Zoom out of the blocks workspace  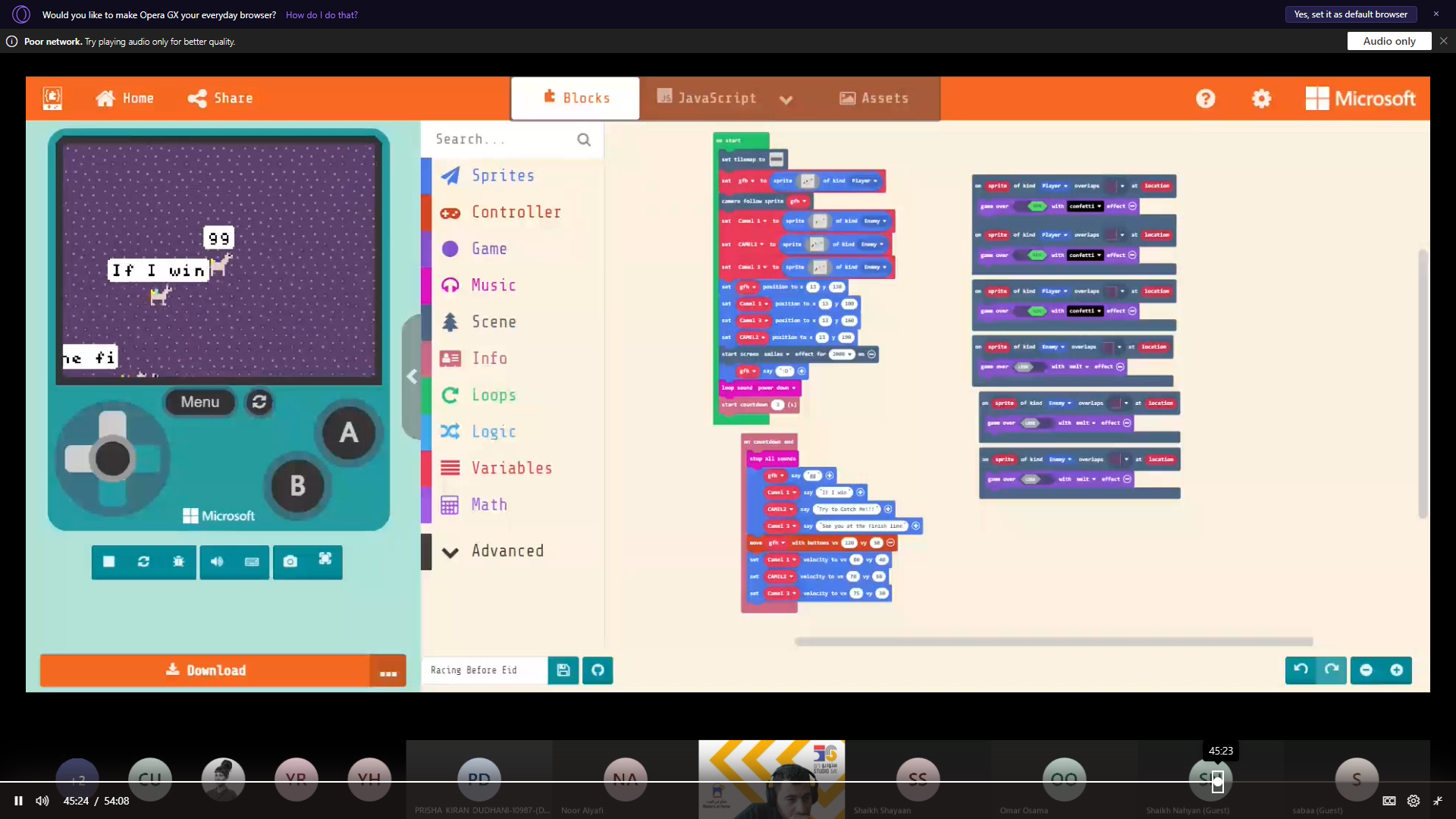1366,670
